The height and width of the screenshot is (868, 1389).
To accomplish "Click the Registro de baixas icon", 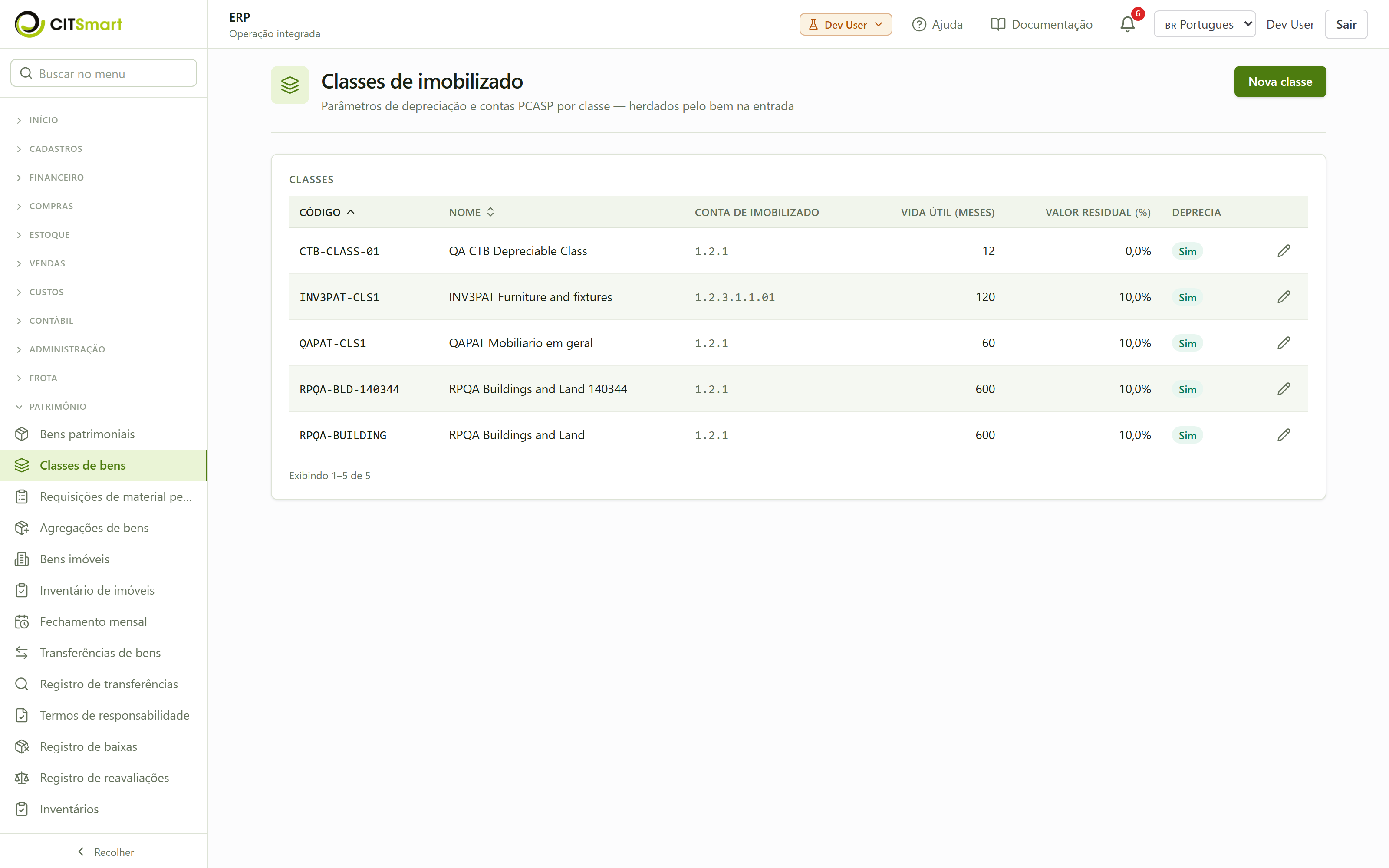I will (22, 746).
